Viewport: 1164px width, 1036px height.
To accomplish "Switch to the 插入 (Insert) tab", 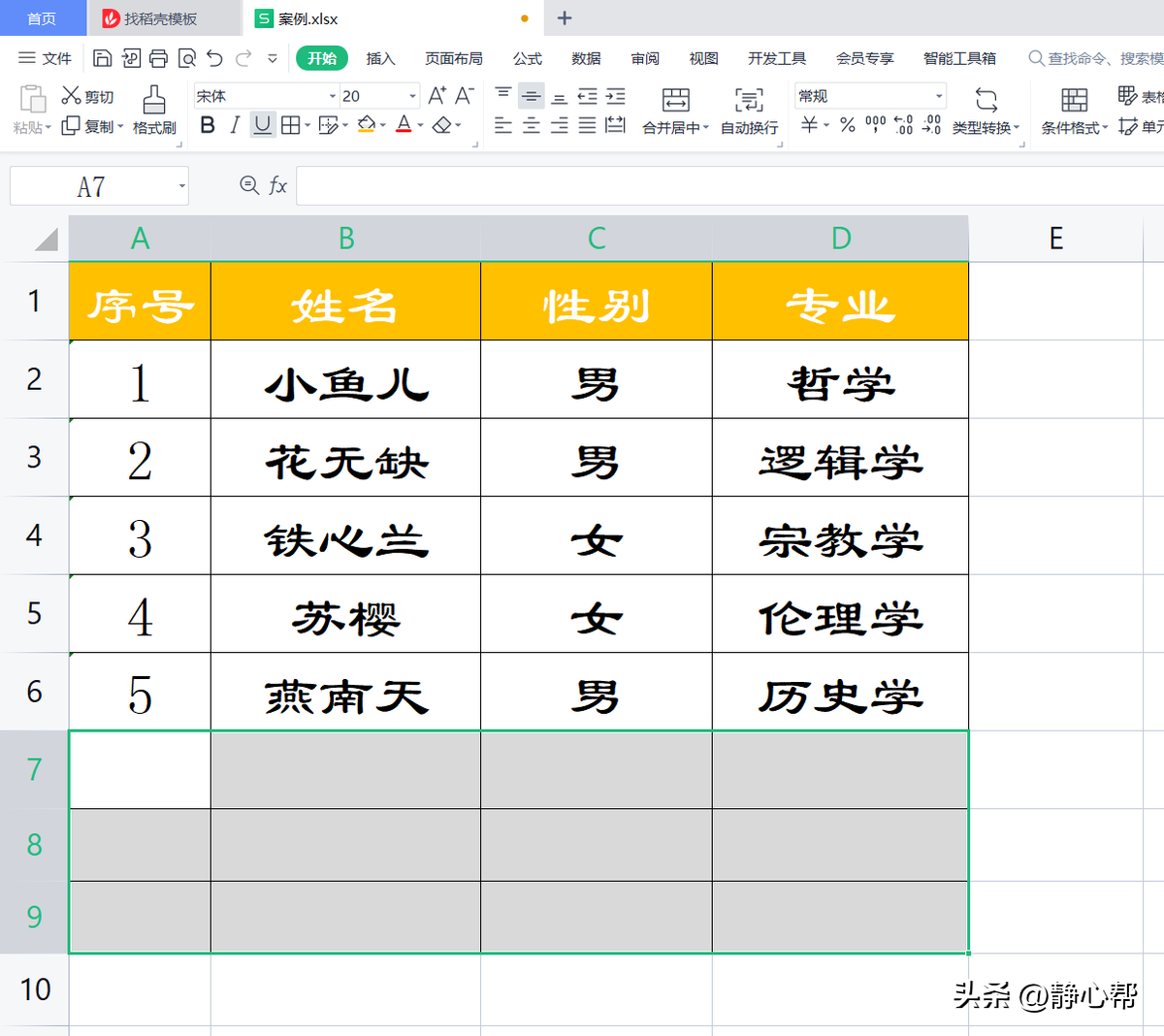I will pyautogui.click(x=380, y=58).
